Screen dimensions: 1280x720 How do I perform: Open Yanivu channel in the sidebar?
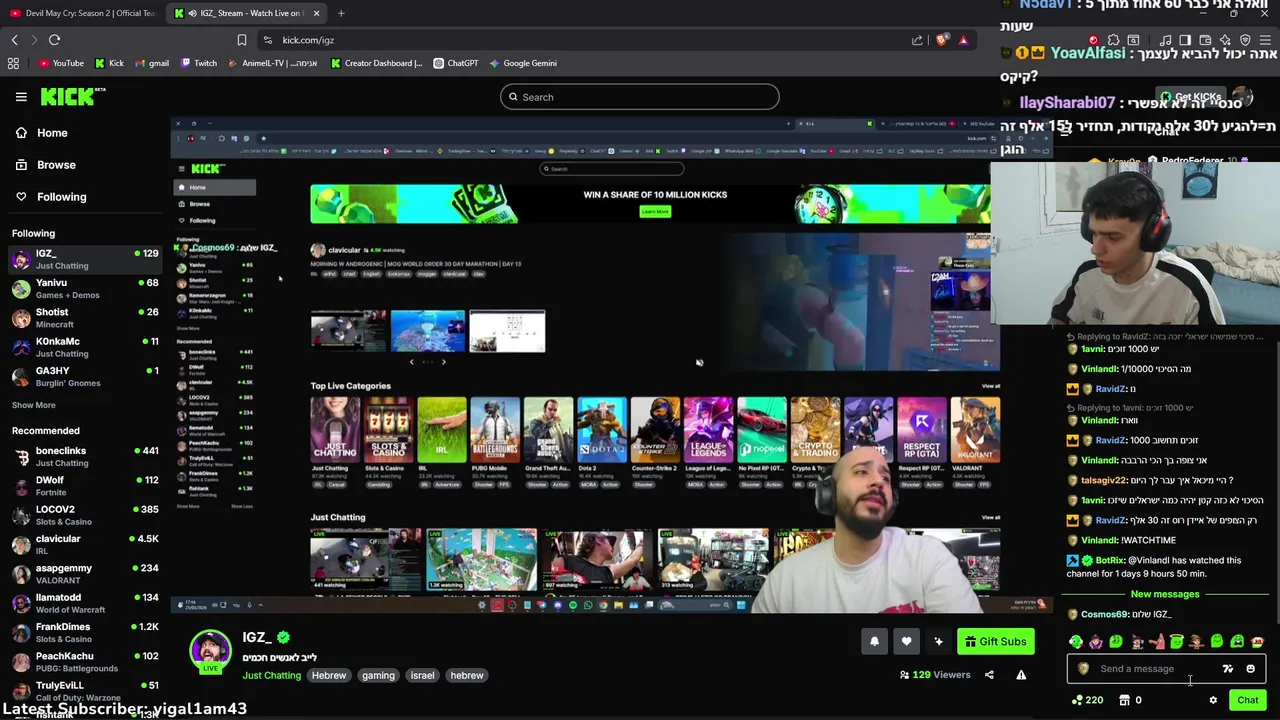click(x=85, y=289)
